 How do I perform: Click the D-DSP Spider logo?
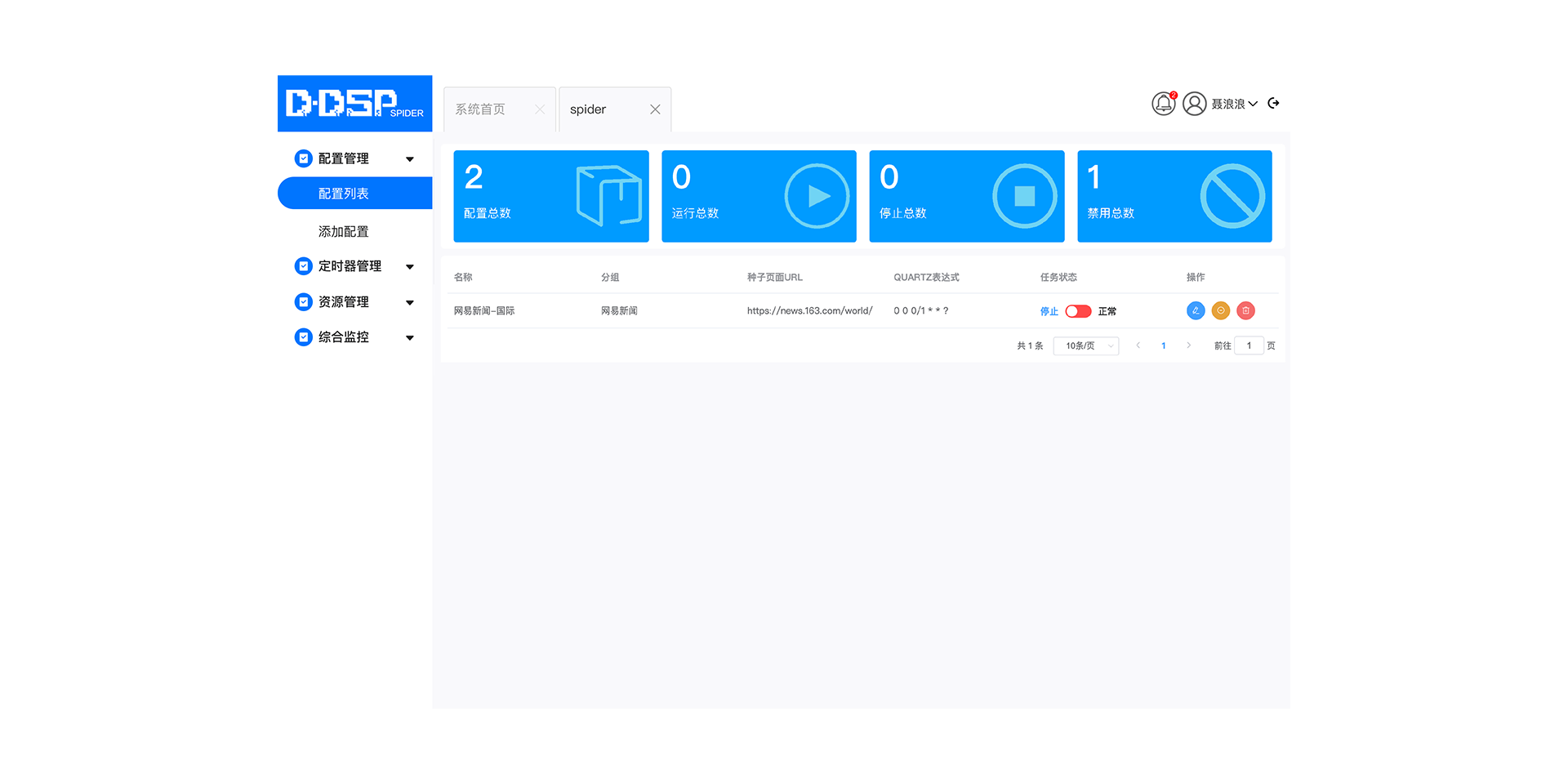coord(354,104)
